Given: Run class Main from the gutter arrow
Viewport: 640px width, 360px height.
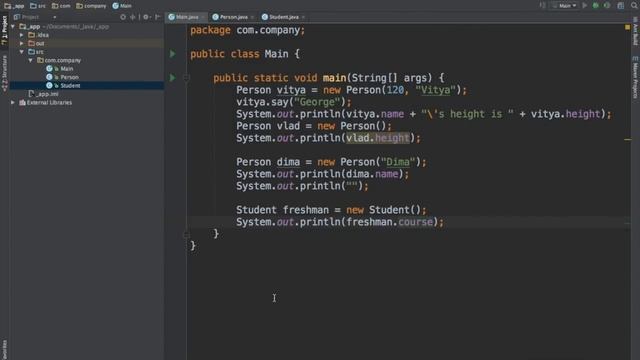Looking at the screenshot, I should coord(172,54).
